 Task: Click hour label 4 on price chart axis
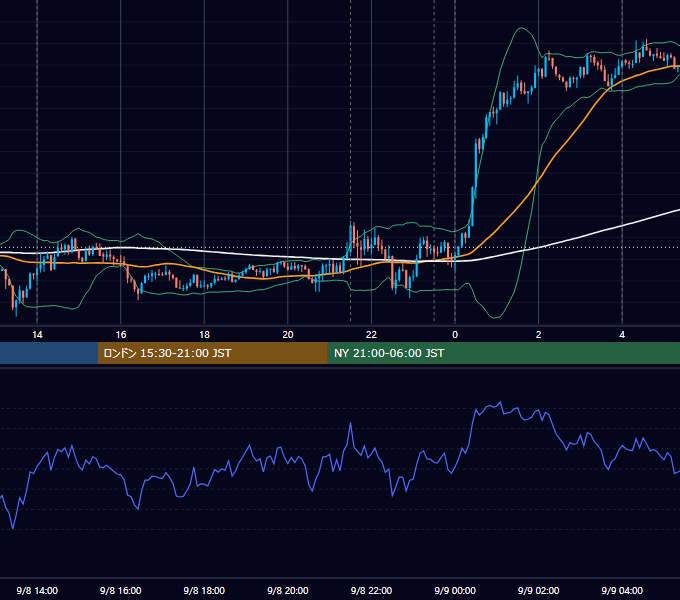[622, 335]
